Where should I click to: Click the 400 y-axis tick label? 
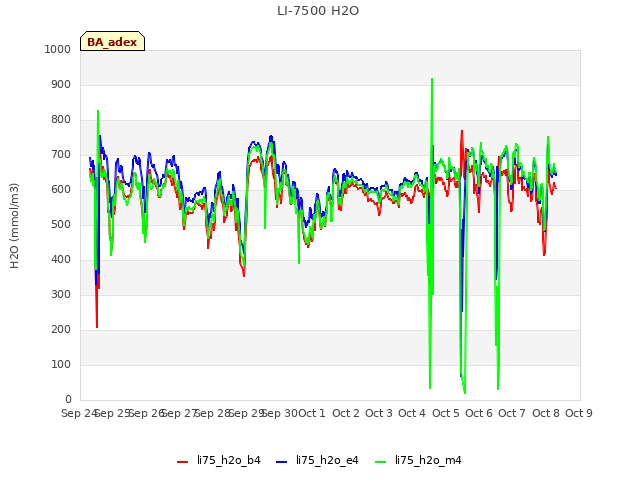[61, 260]
